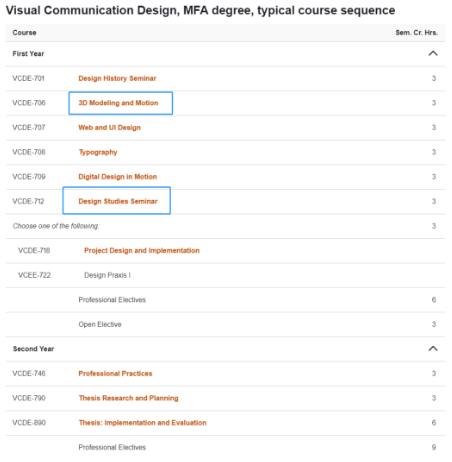Open Web and UI Design link

point(109,128)
